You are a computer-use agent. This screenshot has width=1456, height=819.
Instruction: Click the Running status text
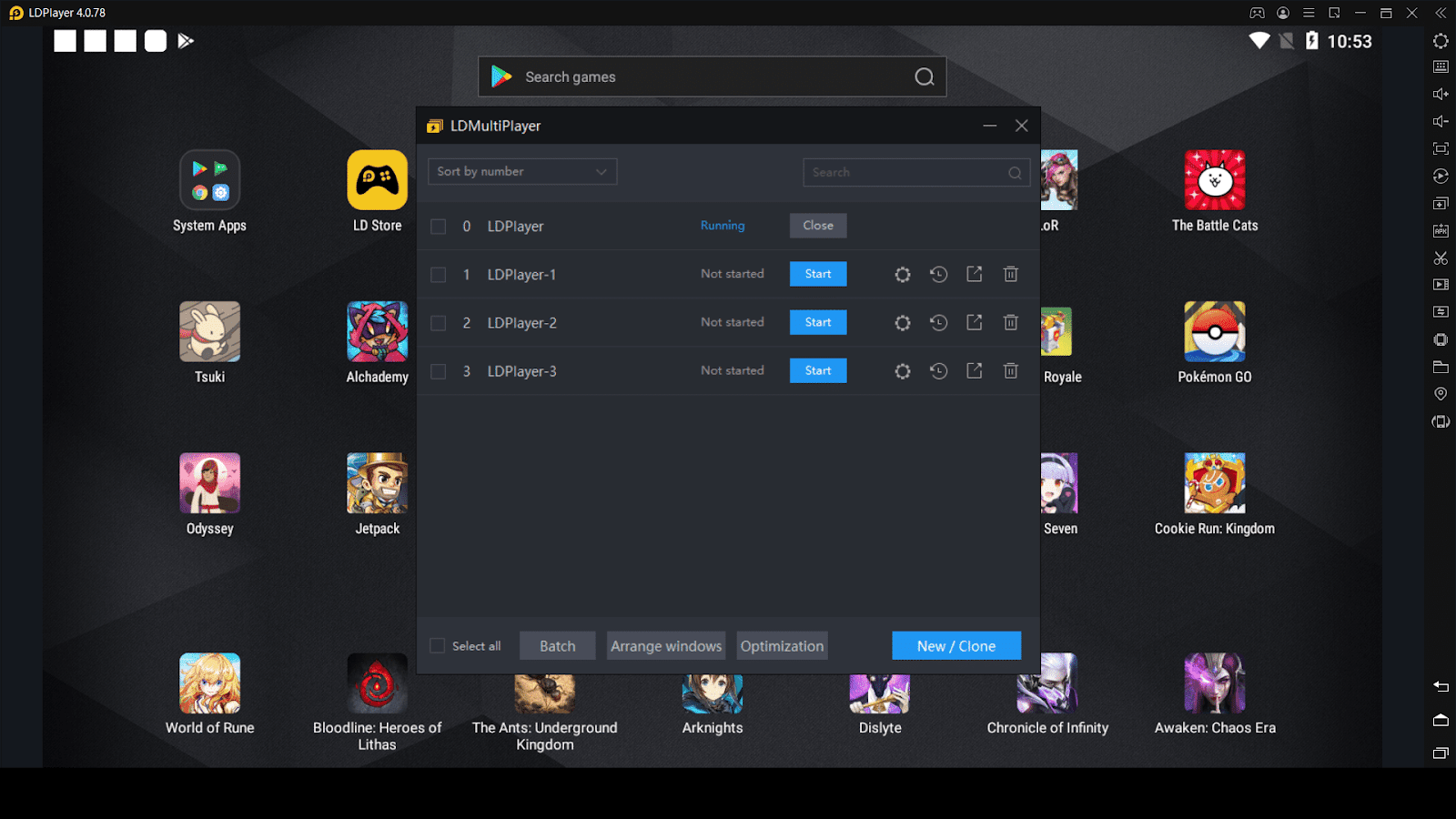pyautogui.click(x=723, y=226)
